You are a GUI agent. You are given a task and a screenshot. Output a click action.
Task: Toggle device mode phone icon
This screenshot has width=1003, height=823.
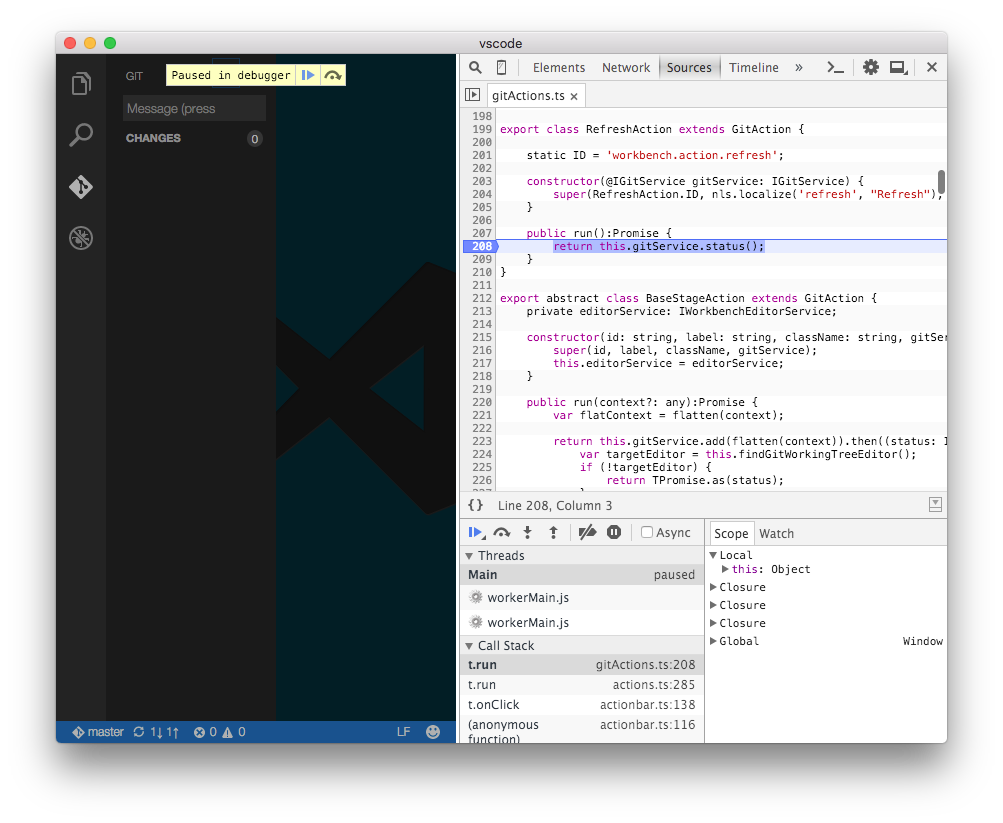coord(501,67)
